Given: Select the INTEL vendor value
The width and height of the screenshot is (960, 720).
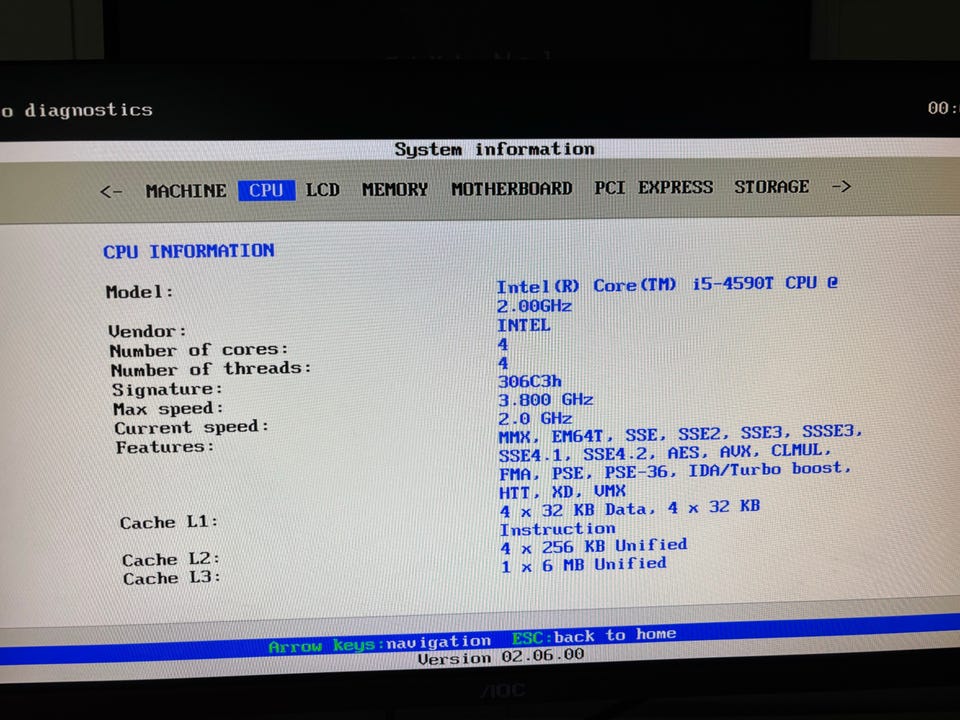Looking at the screenshot, I should pyautogui.click(x=523, y=325).
